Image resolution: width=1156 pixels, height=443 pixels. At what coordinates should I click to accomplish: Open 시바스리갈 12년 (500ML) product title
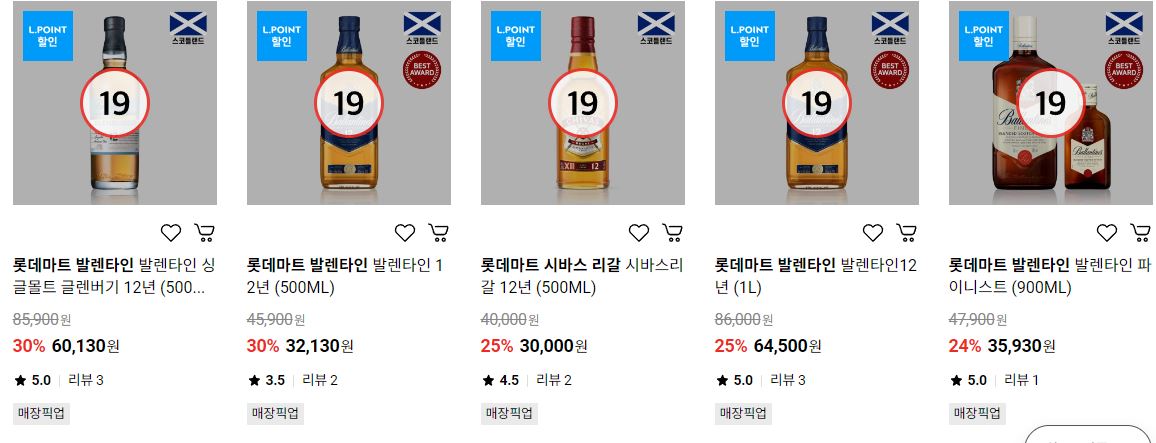pos(582,276)
